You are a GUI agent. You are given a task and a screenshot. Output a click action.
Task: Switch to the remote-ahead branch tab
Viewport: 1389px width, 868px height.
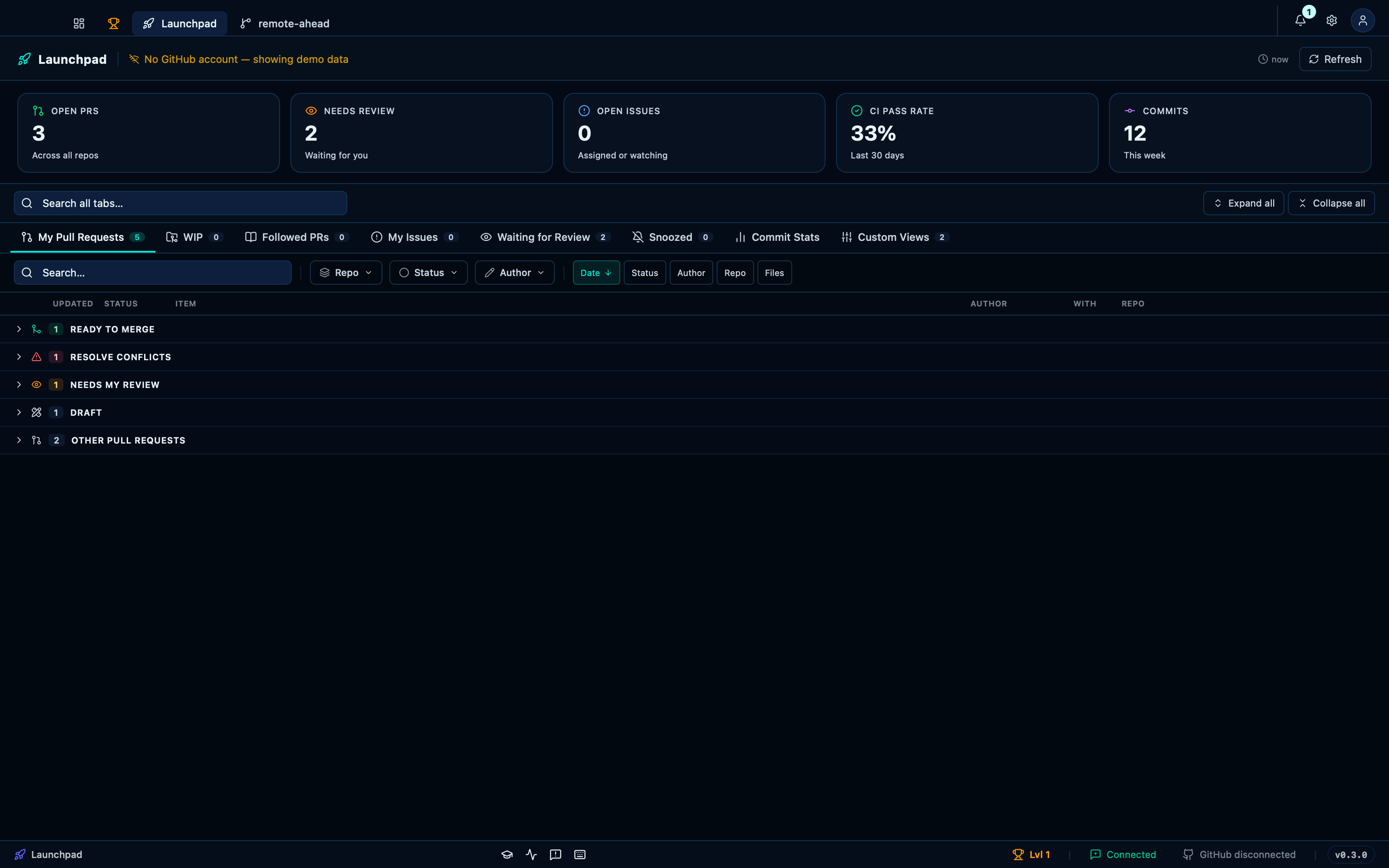pyautogui.click(x=285, y=23)
